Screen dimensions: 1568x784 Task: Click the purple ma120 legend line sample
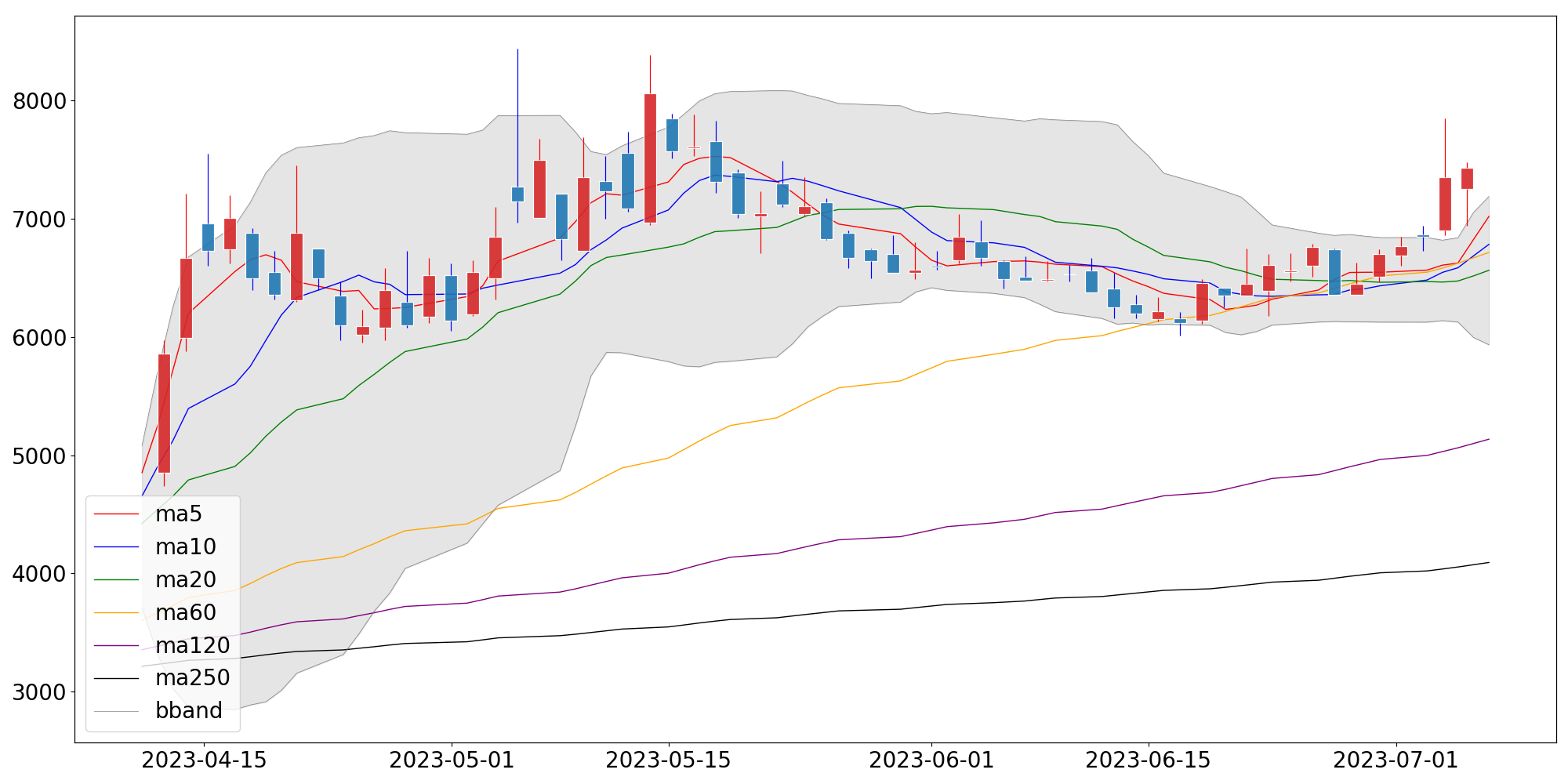pos(116,646)
